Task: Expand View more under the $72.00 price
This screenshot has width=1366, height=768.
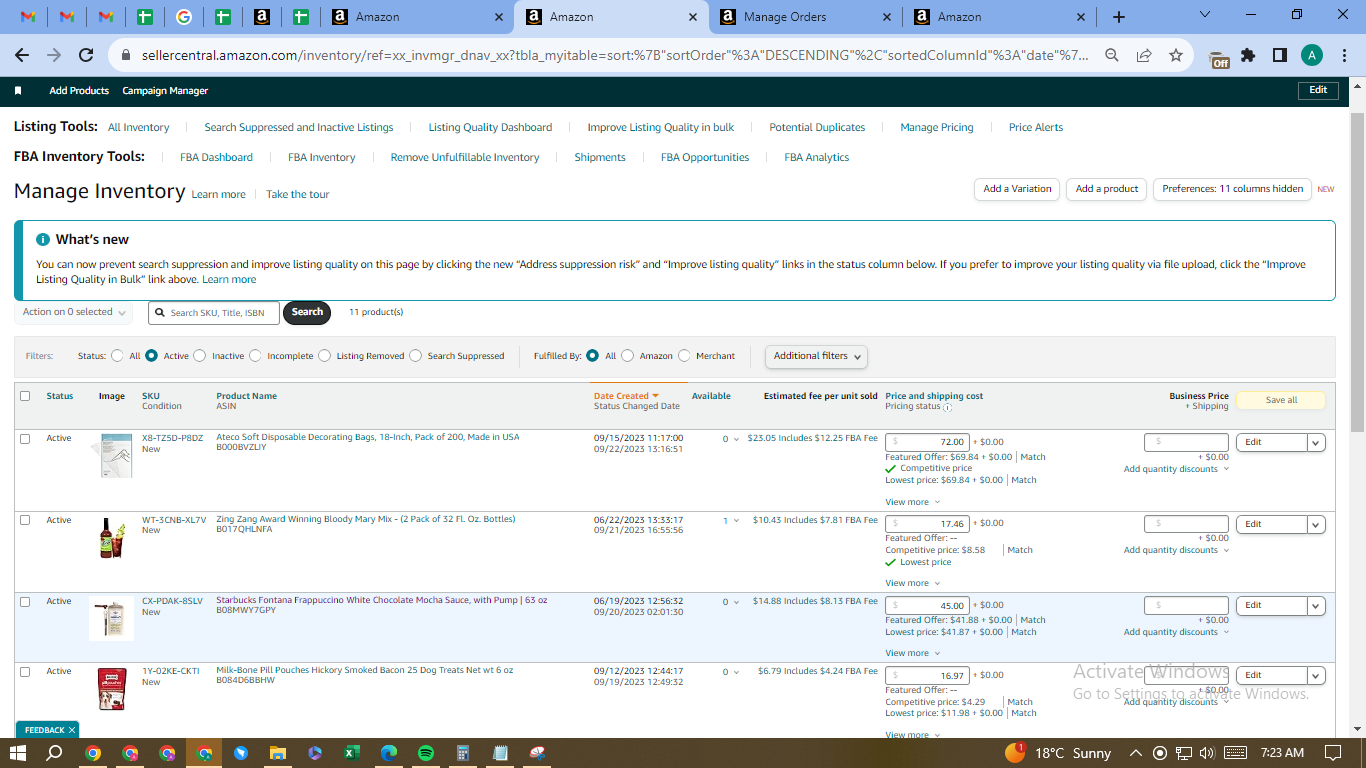Action: pos(912,502)
